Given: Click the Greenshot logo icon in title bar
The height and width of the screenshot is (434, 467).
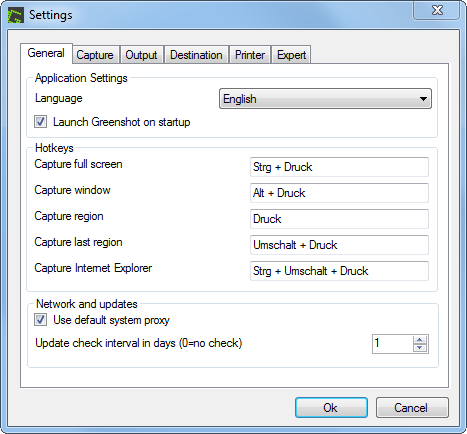Looking at the screenshot, I should click(x=16, y=15).
